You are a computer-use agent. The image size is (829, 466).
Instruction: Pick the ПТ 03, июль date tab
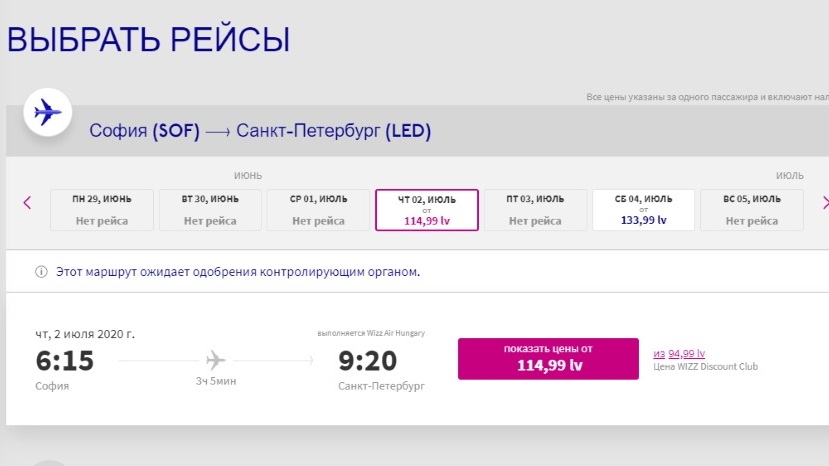click(x=535, y=210)
